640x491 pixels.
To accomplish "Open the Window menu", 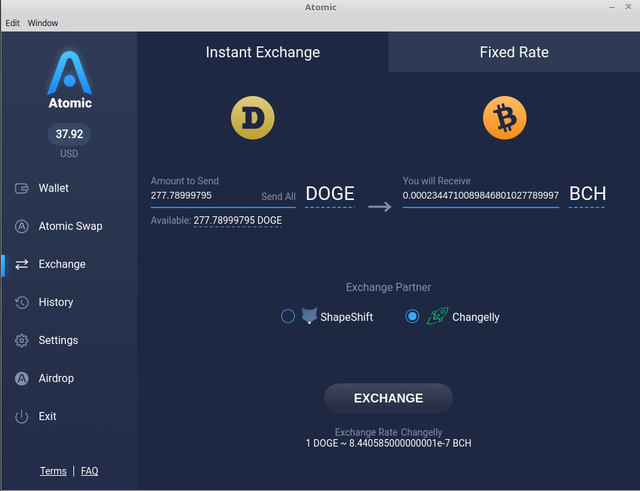I will 43,23.
